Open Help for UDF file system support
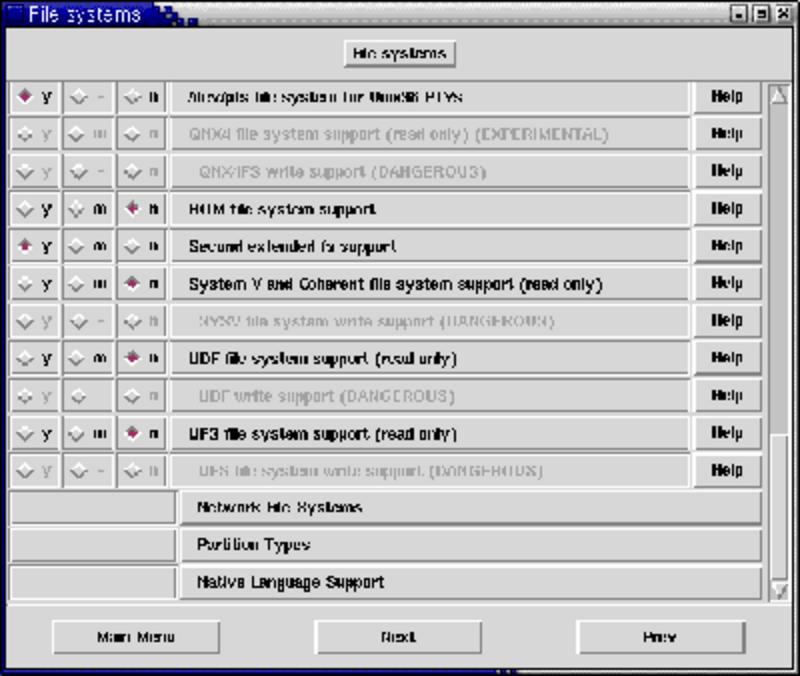 coord(727,359)
